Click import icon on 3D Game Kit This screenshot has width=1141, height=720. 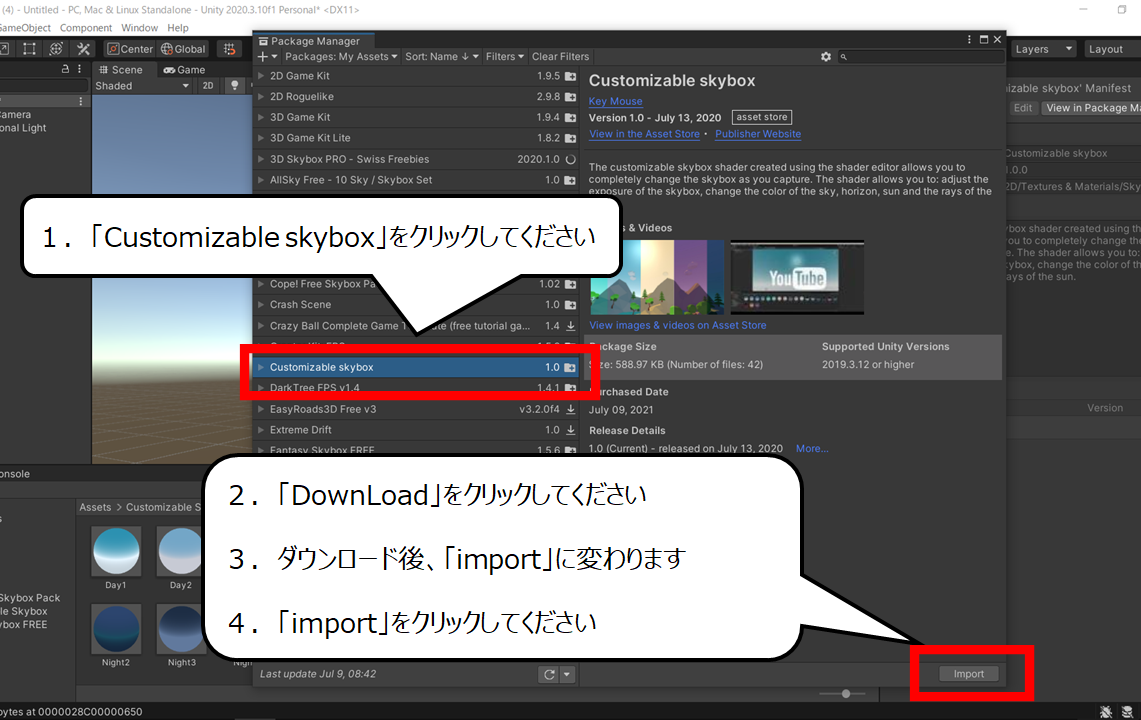(570, 117)
